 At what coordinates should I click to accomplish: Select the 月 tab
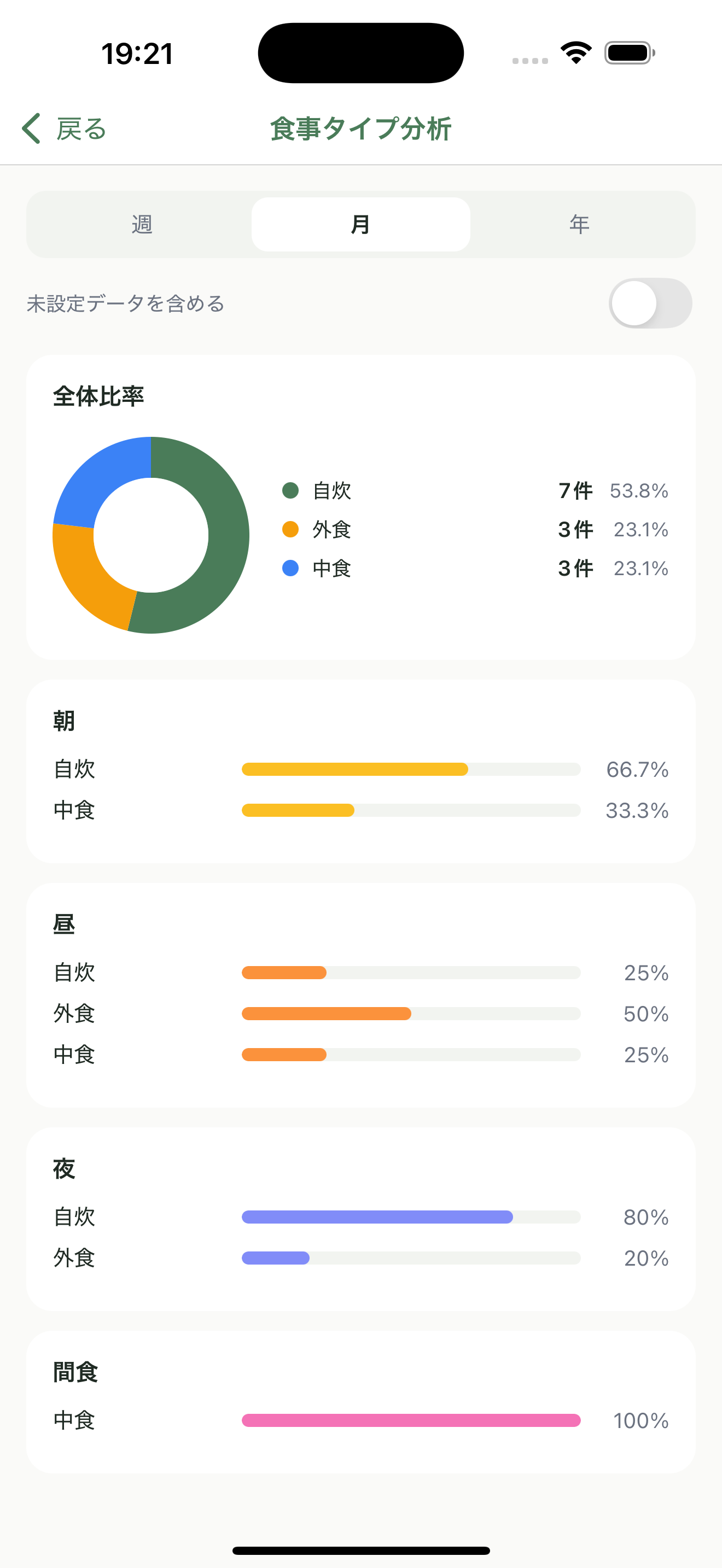(360, 224)
